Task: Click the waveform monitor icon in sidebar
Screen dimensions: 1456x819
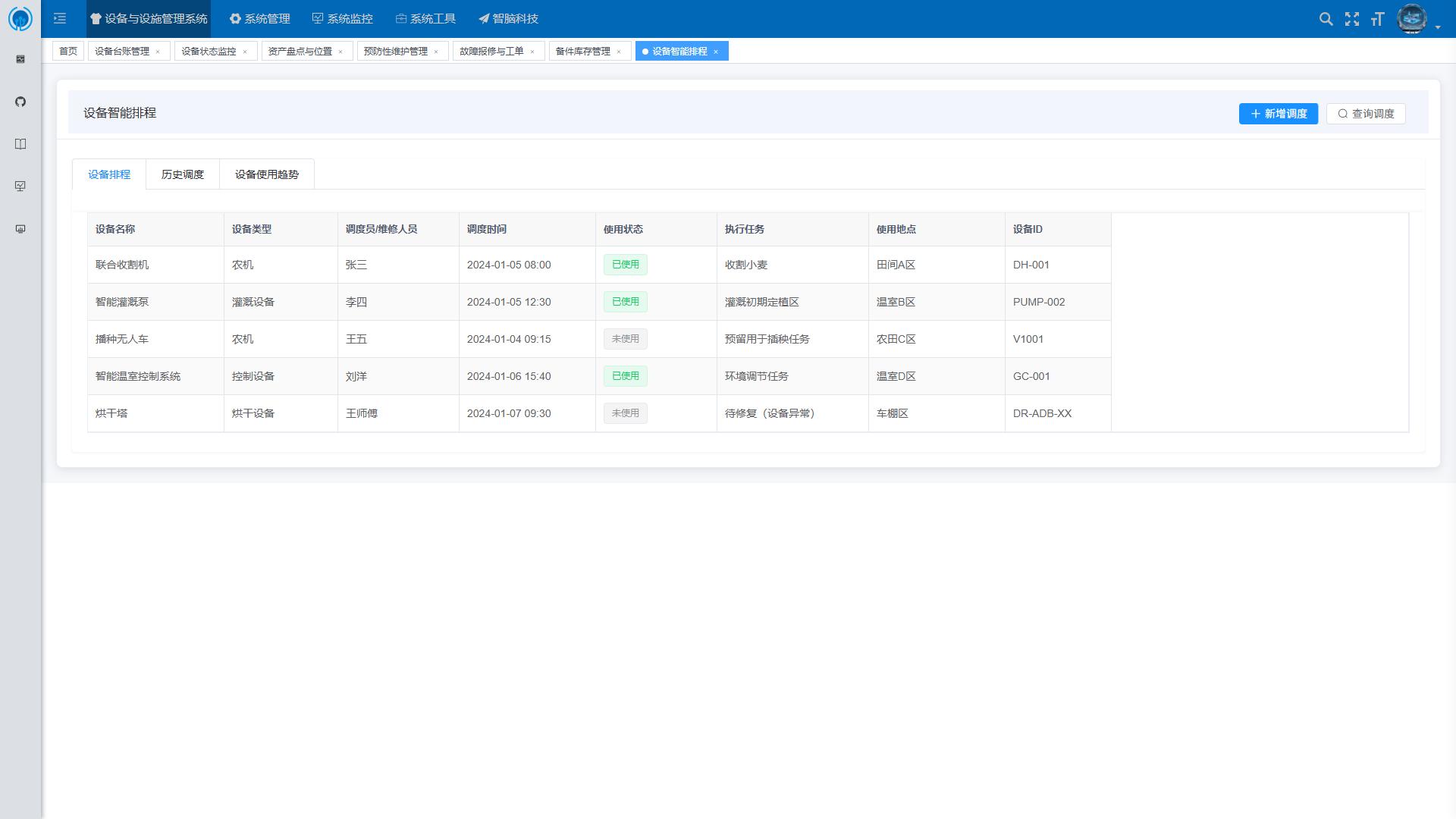Action: [x=20, y=59]
